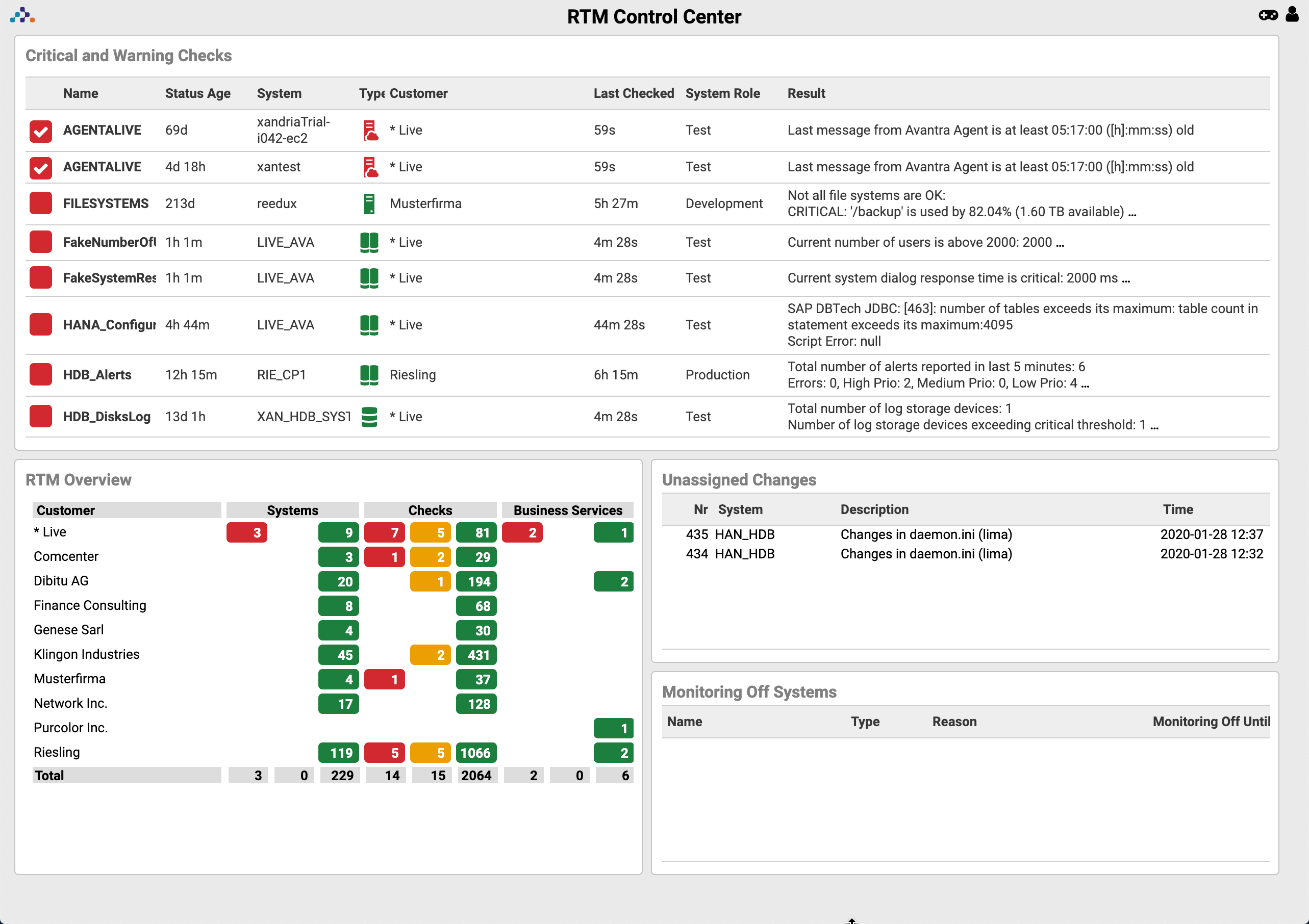
Task: Click the RIE_CP1 system type icon
Action: coord(369,375)
